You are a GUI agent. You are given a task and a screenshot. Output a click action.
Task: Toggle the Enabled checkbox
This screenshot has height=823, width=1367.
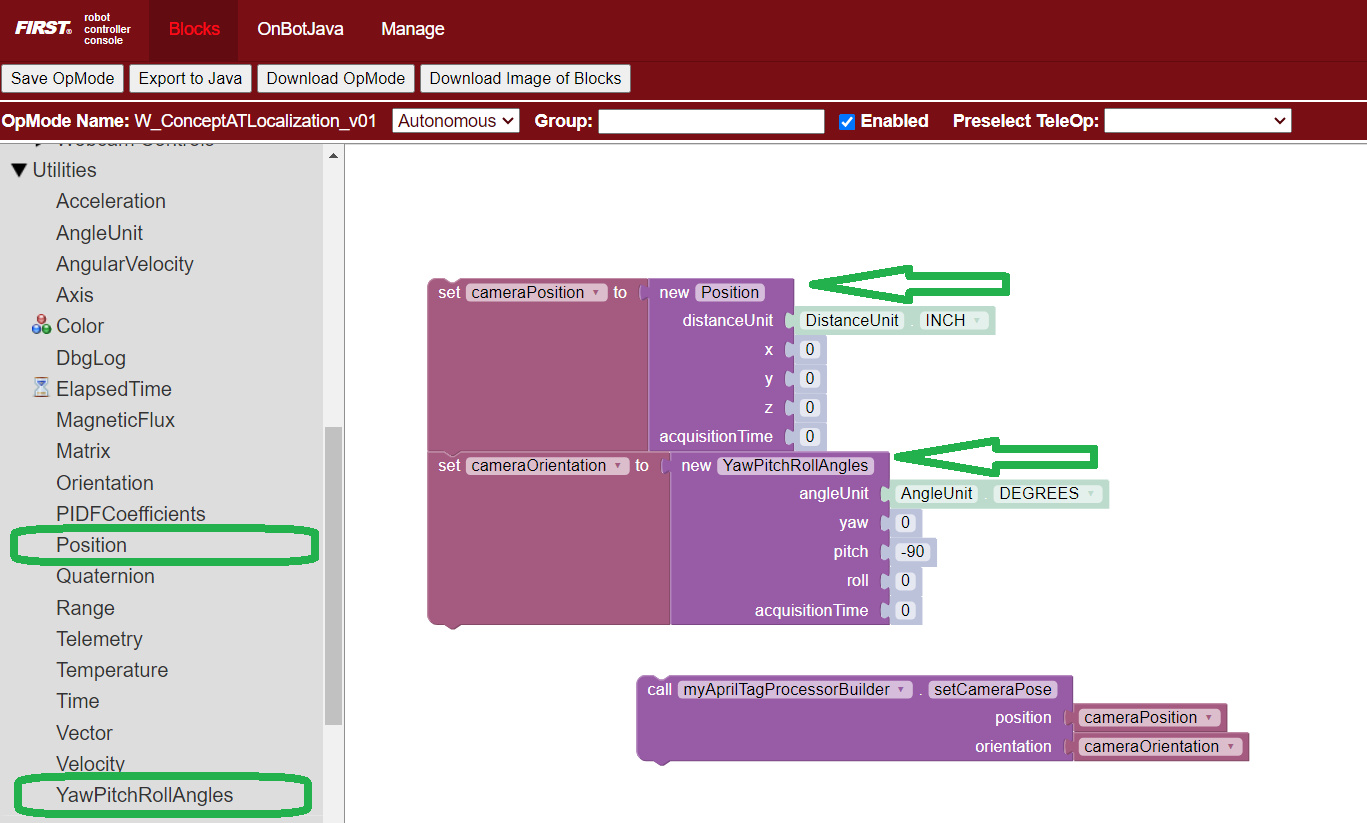point(847,121)
